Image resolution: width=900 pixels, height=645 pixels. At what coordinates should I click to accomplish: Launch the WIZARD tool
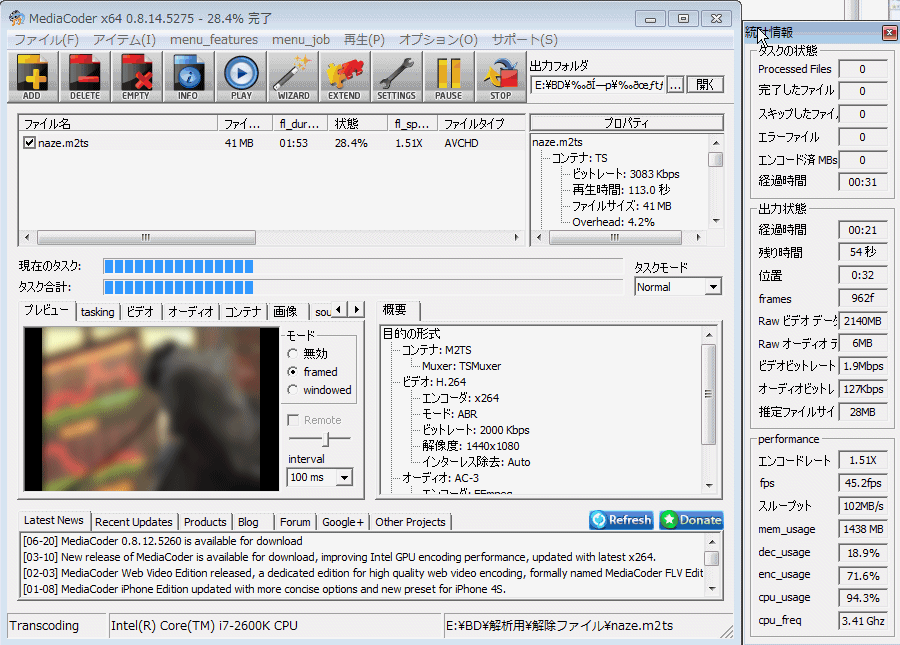[293, 76]
